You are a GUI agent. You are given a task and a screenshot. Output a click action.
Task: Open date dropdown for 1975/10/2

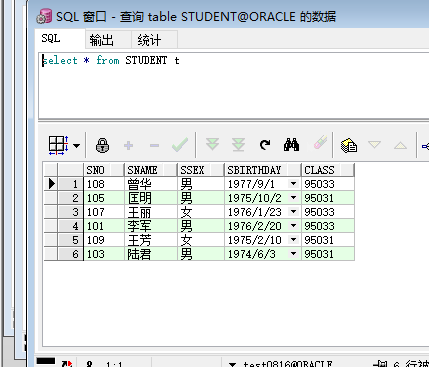[294, 198]
